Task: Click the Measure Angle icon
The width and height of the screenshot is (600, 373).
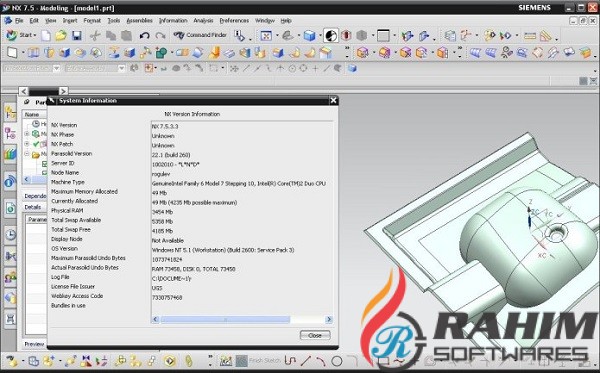Action: pyautogui.click(x=545, y=36)
